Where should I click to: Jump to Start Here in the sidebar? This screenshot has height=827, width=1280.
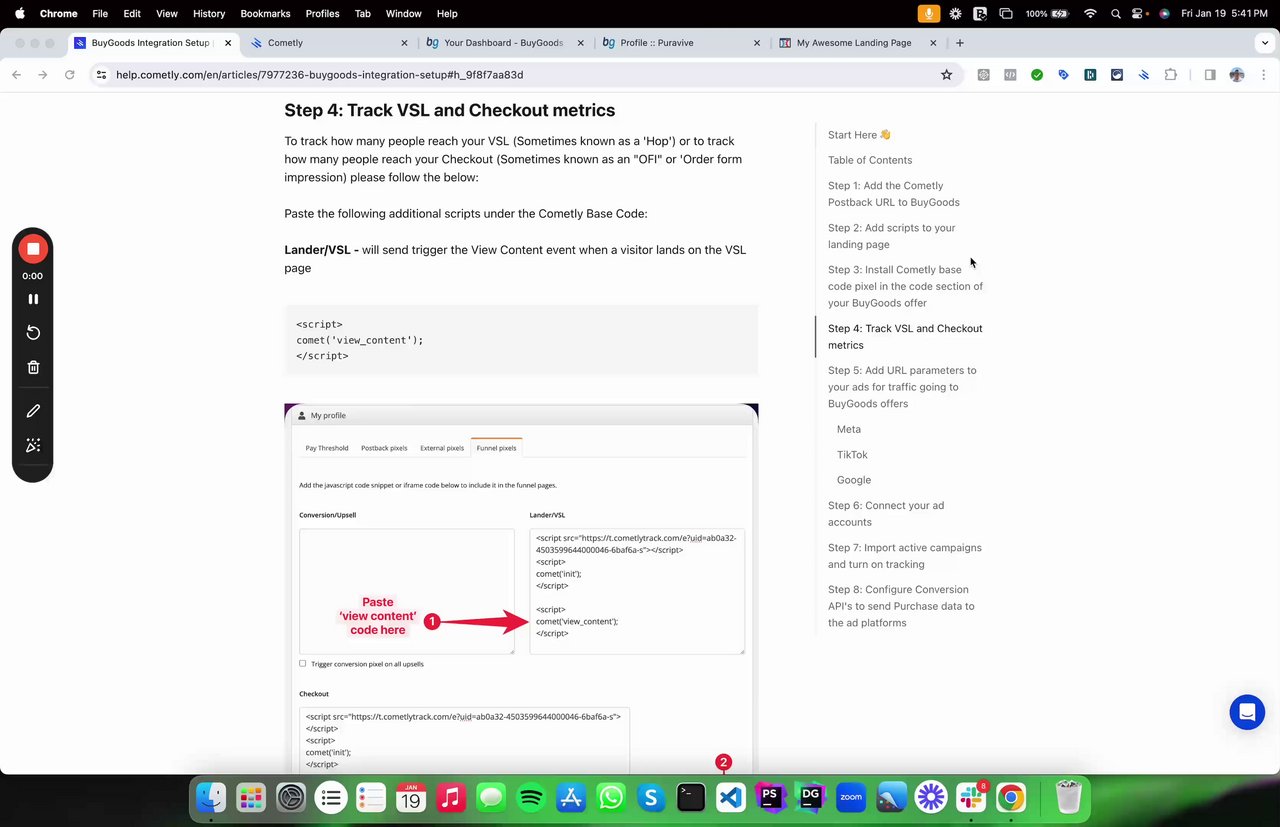point(859,135)
